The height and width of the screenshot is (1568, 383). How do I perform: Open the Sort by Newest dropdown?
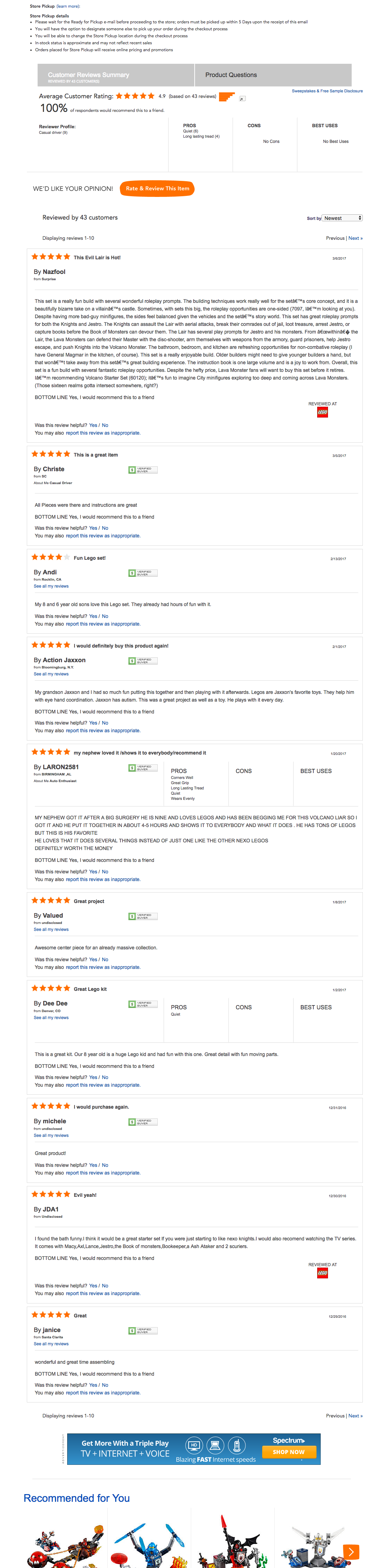tap(343, 218)
